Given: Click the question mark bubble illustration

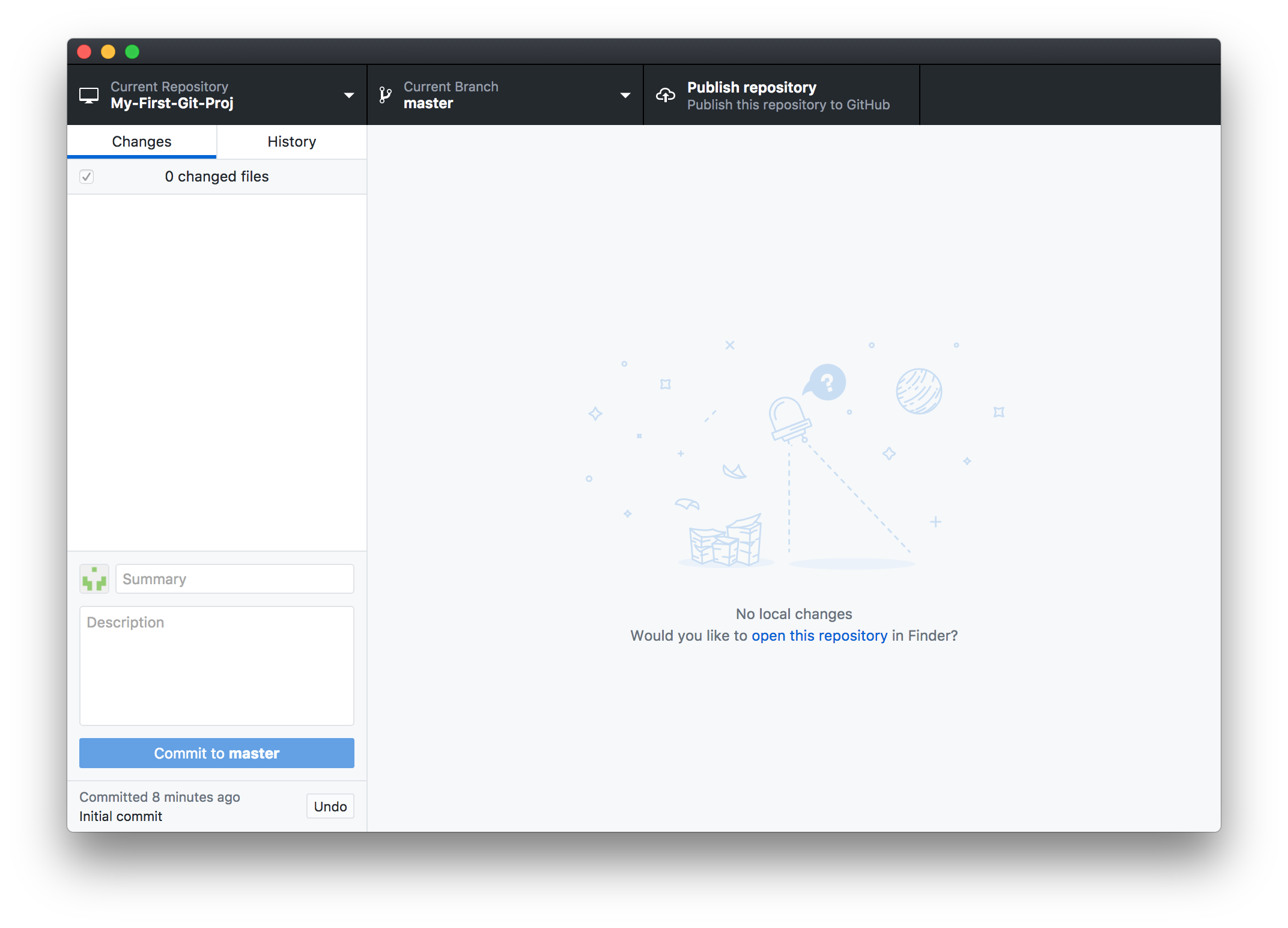Looking at the screenshot, I should tap(827, 382).
